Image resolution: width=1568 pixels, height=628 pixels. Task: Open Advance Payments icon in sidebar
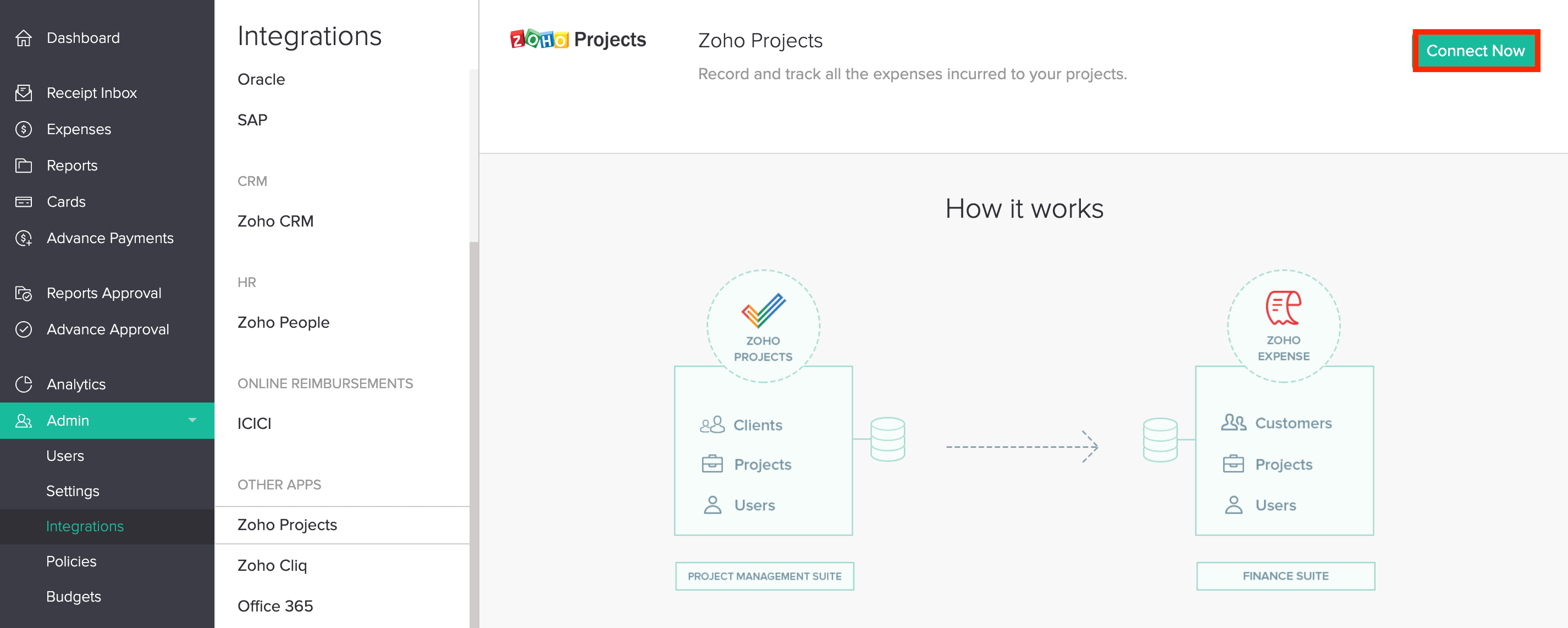tap(24, 238)
